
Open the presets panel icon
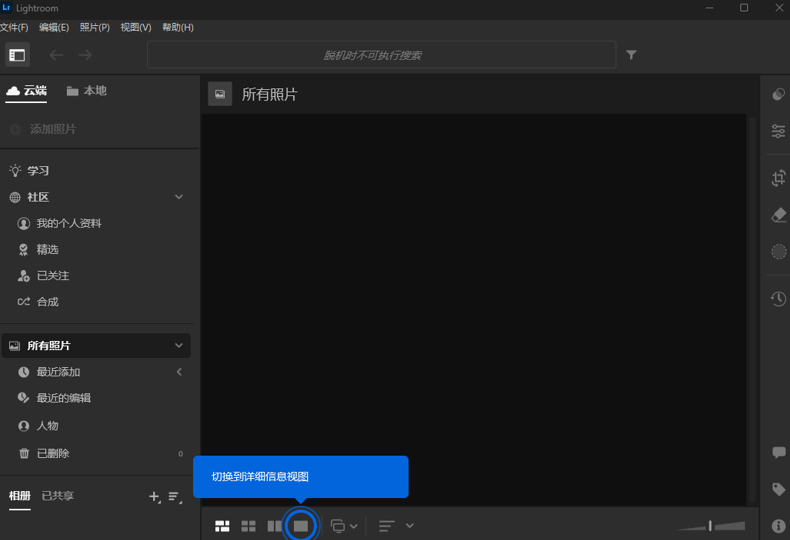click(x=778, y=94)
